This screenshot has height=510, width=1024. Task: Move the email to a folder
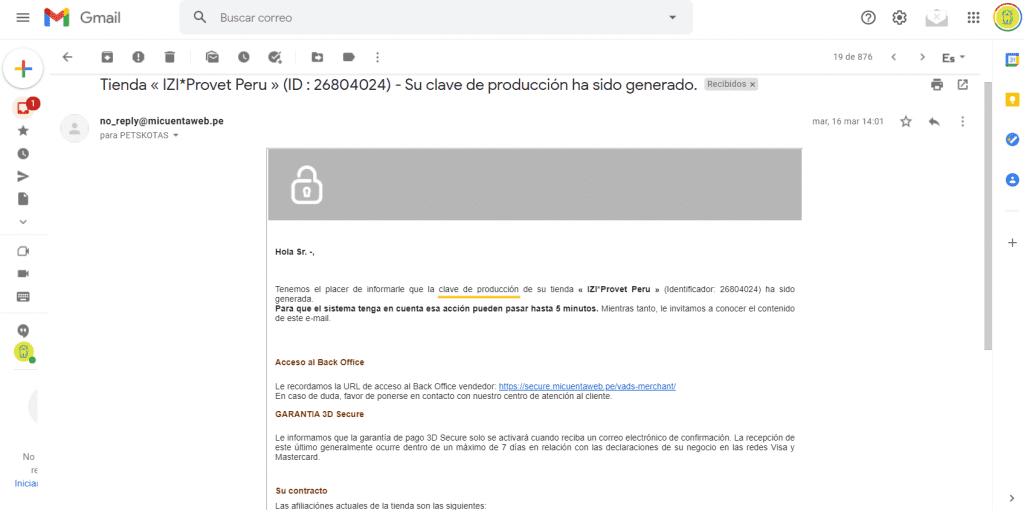pos(317,57)
